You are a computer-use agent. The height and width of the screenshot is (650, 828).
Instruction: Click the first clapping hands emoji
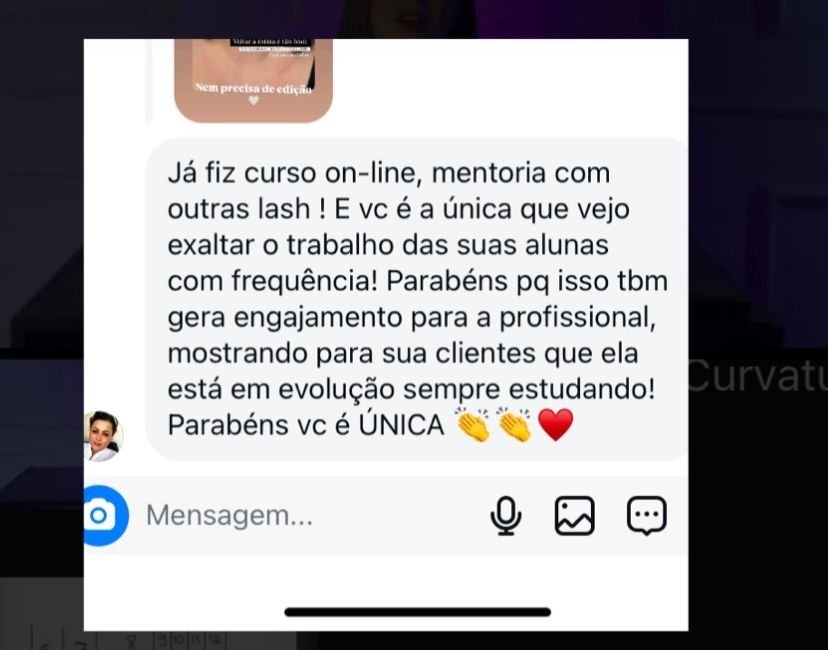(473, 425)
